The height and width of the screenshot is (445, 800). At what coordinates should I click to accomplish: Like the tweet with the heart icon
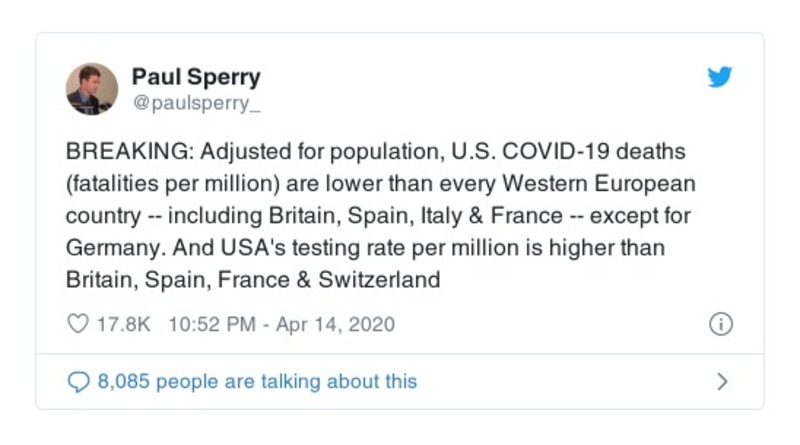[77, 324]
